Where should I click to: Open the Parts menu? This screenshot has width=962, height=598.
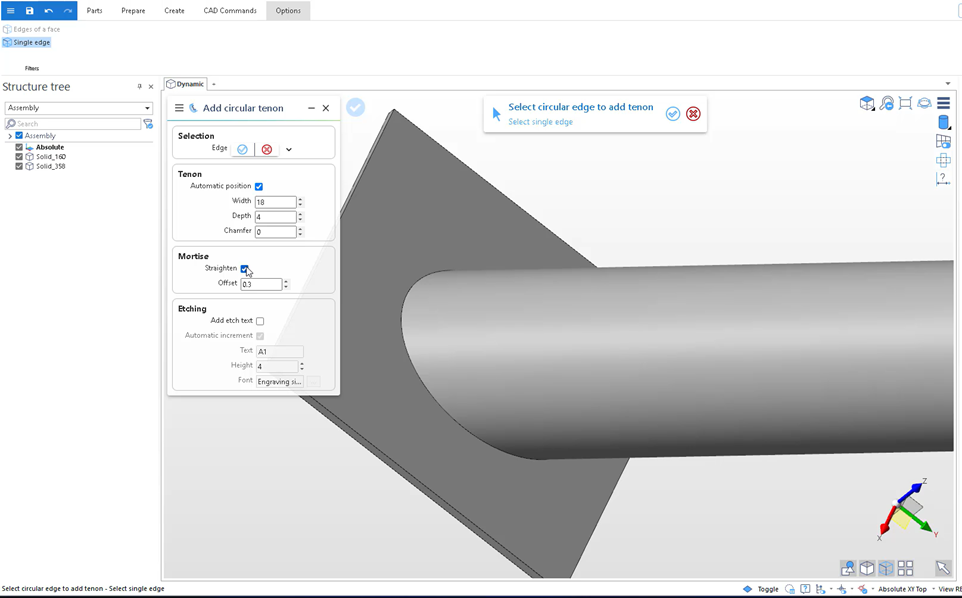point(94,10)
